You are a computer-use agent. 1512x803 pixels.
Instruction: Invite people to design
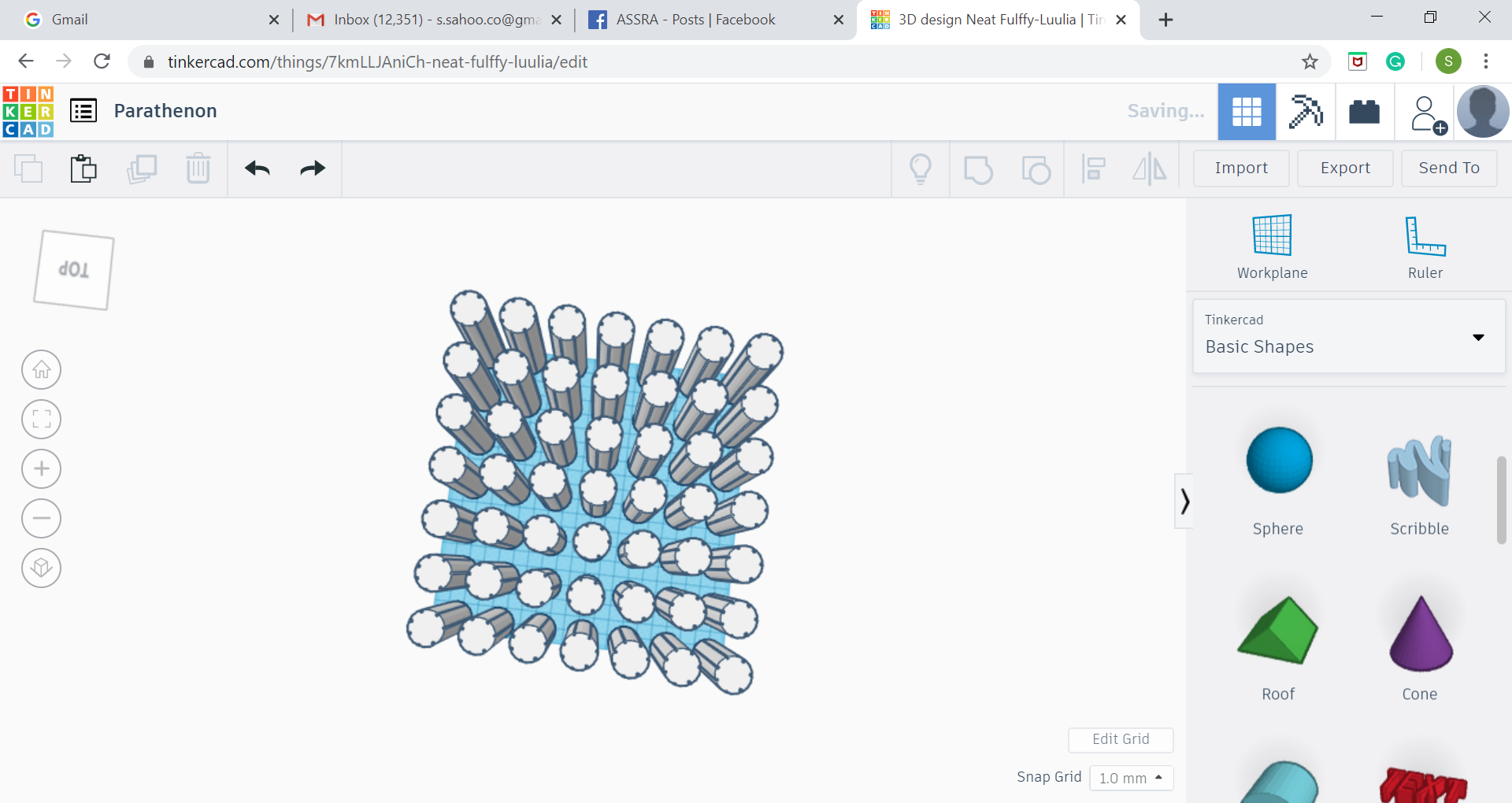click(1428, 114)
